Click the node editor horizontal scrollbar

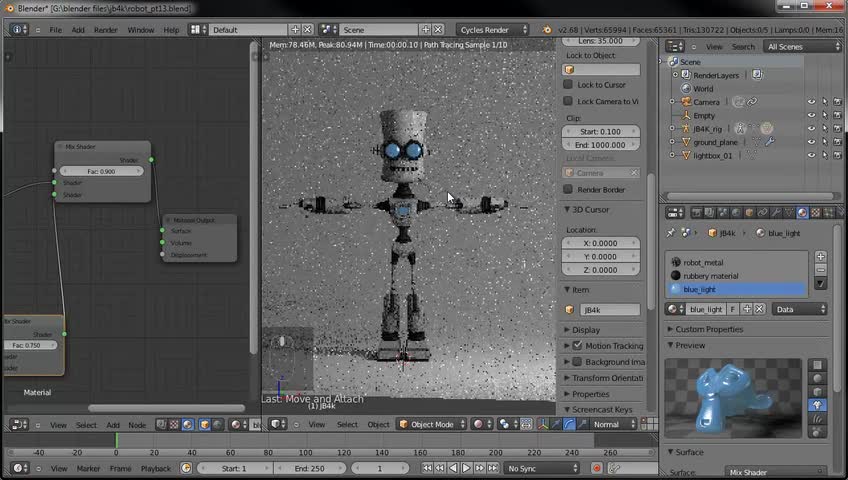pyautogui.click(x=166, y=408)
